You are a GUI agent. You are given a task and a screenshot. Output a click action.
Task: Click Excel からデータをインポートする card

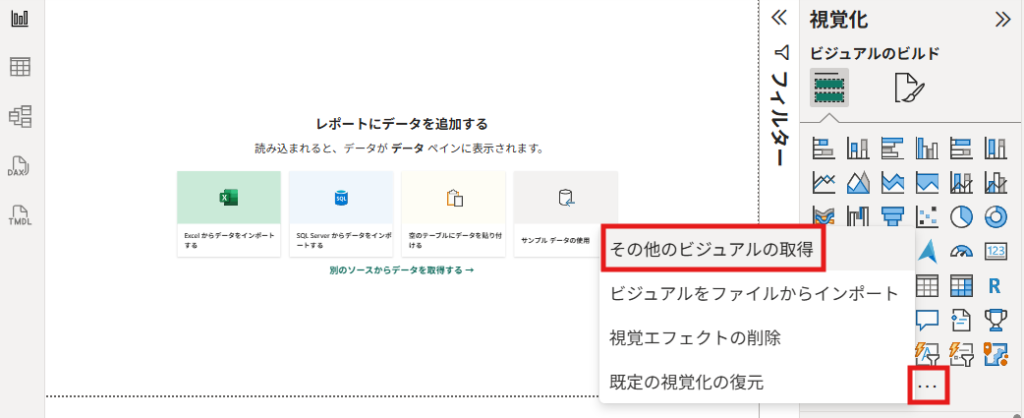[x=228, y=214]
